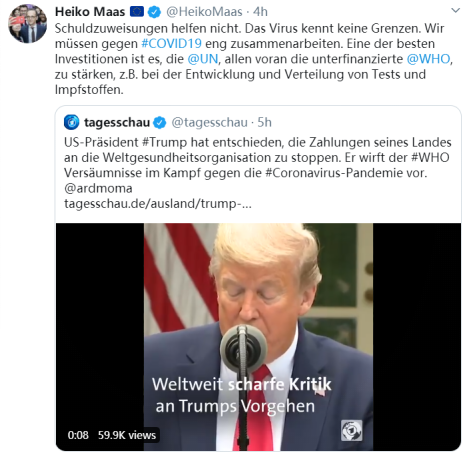Open the @WHO mention link
This screenshot has height=462, width=474.
[x=428, y=59]
